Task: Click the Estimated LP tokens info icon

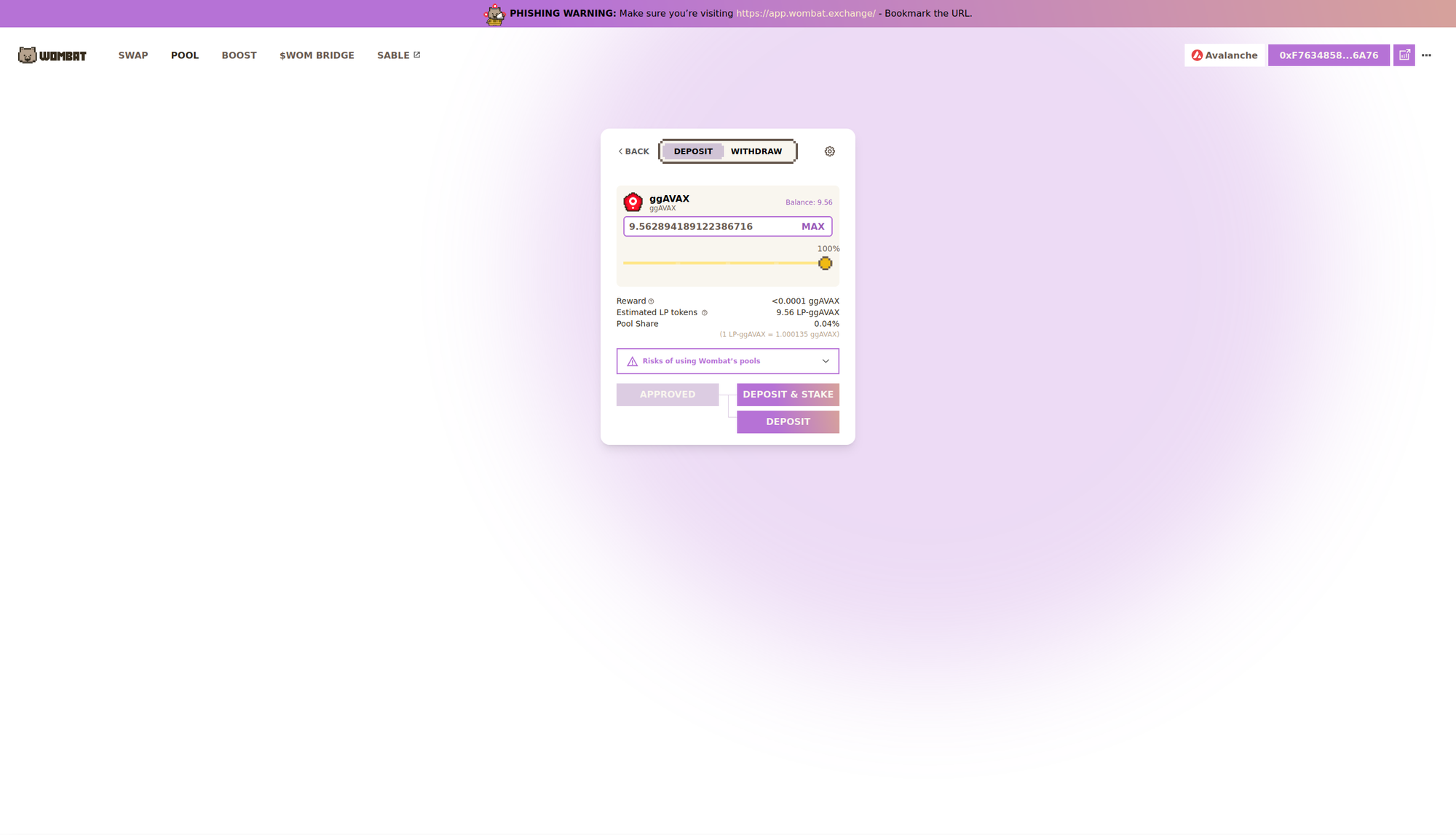Action: click(x=704, y=313)
